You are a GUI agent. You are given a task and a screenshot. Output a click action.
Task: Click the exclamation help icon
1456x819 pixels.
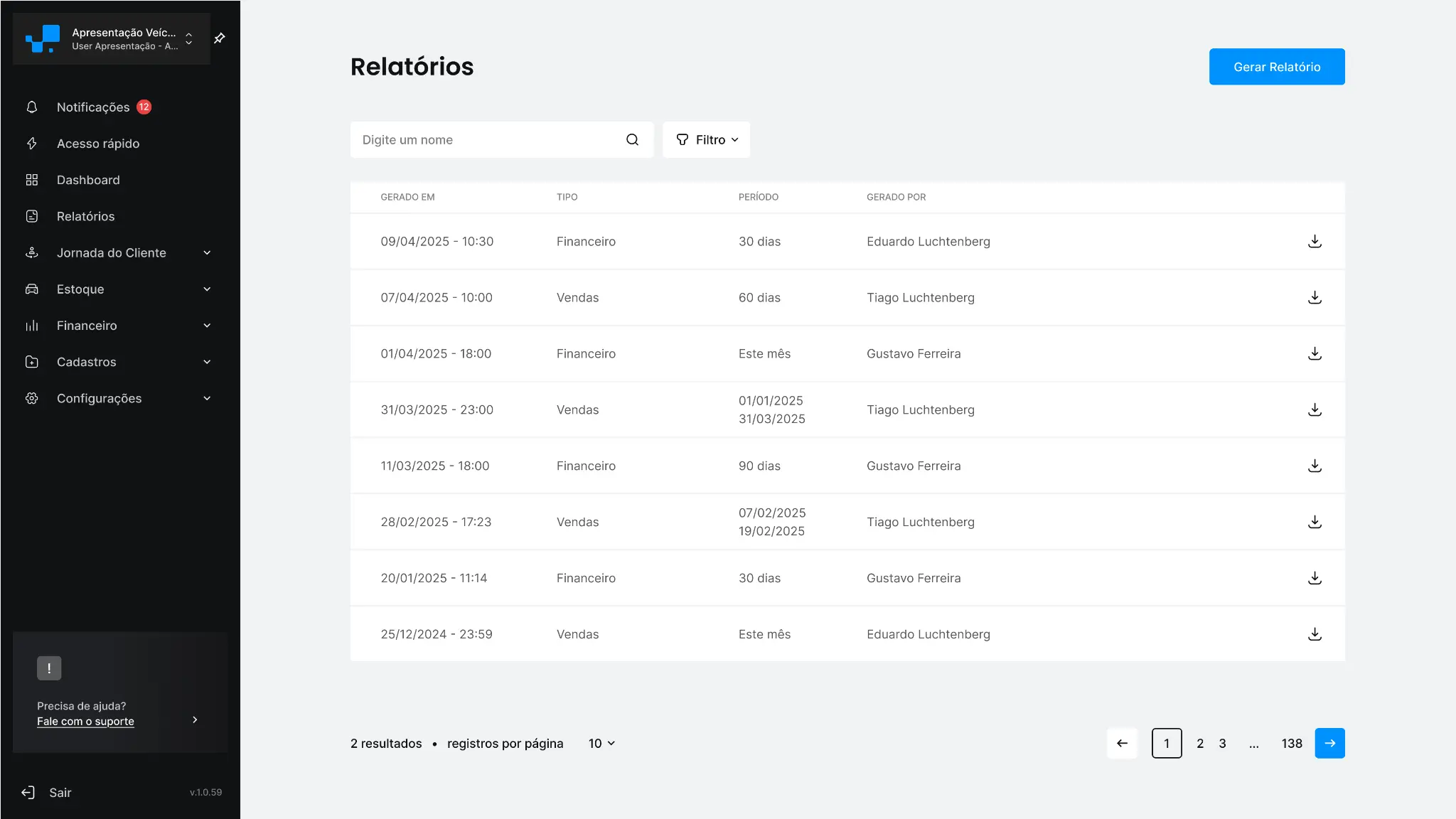49,668
